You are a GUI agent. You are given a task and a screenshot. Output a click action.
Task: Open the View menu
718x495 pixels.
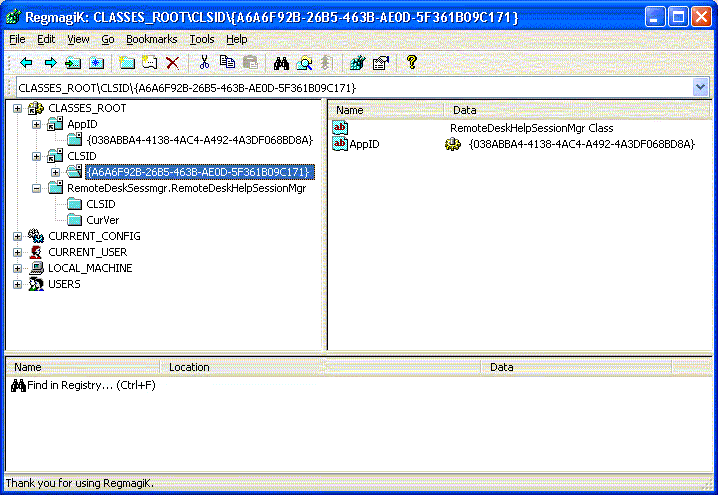click(78, 39)
